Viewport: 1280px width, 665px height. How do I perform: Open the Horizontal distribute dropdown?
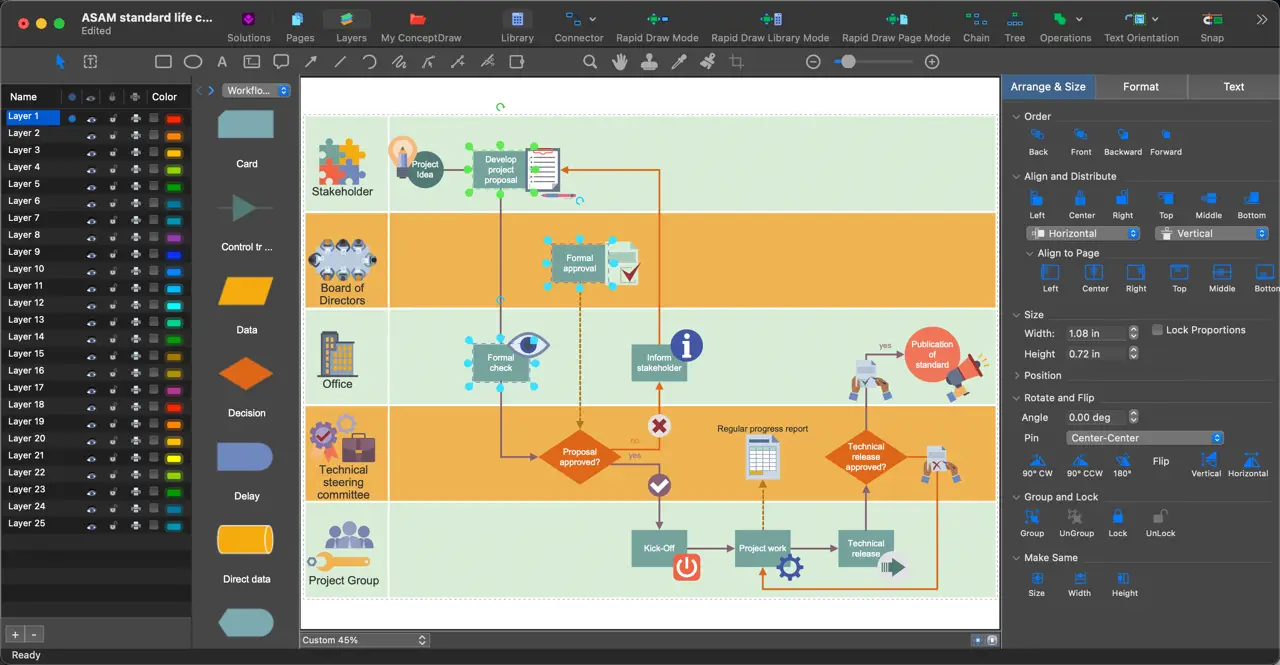1084,233
